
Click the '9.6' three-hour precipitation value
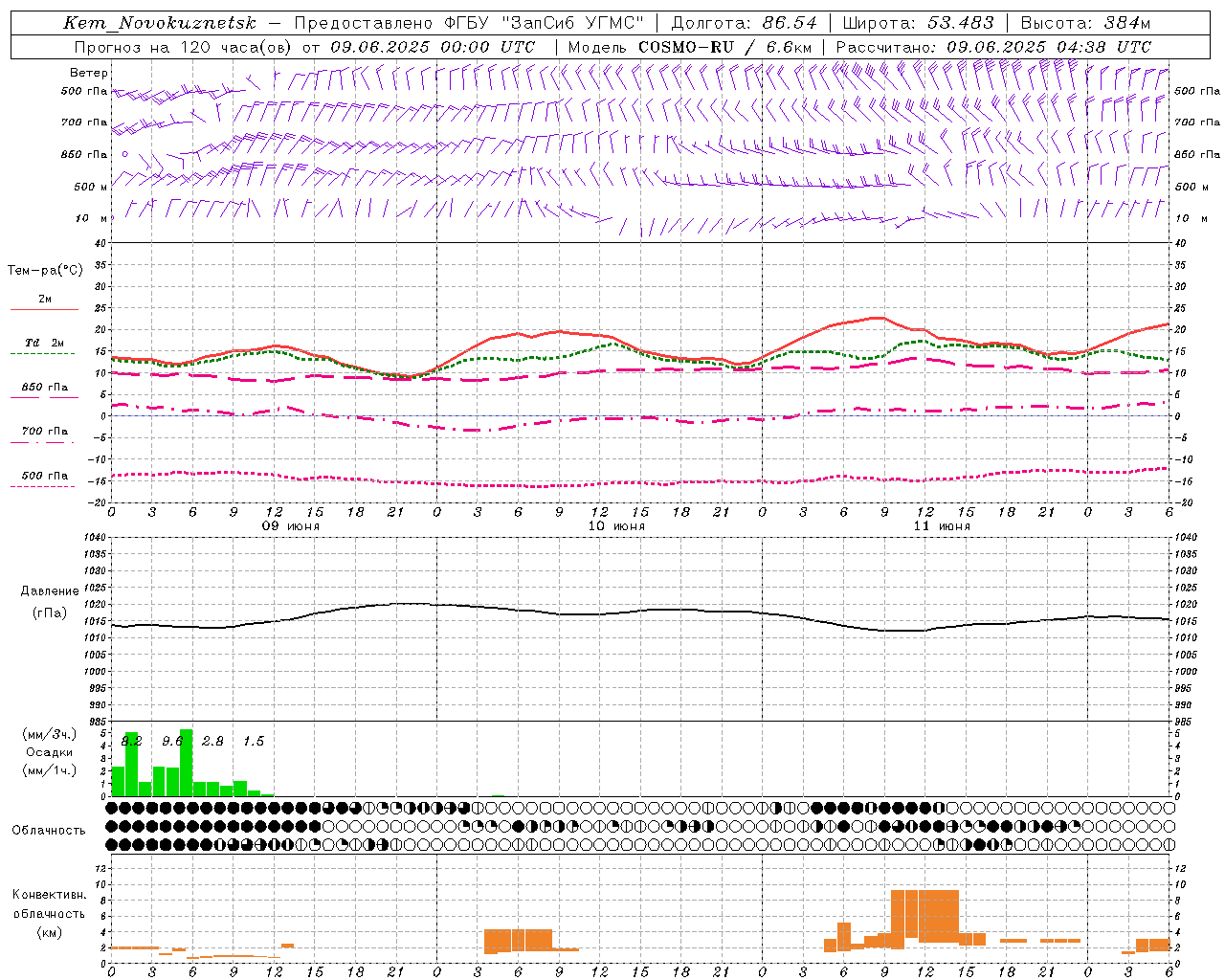point(172,742)
